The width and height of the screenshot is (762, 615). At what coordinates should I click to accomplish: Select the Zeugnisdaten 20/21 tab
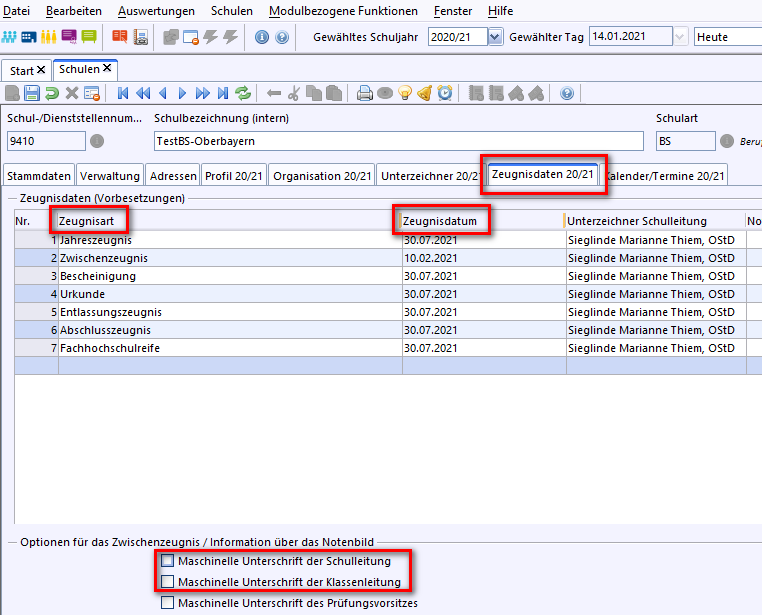coord(542,174)
